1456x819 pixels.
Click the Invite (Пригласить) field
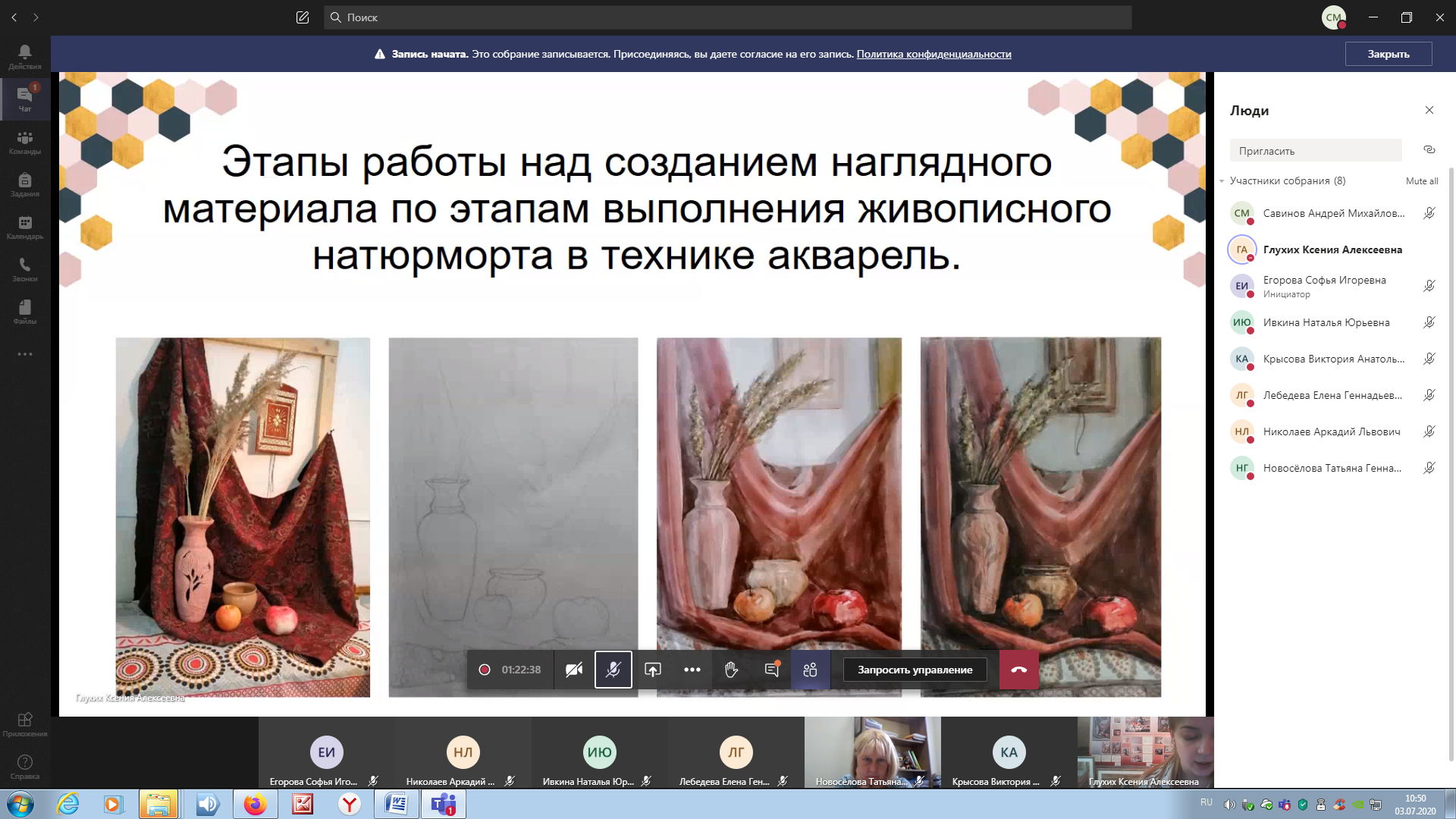(1316, 150)
